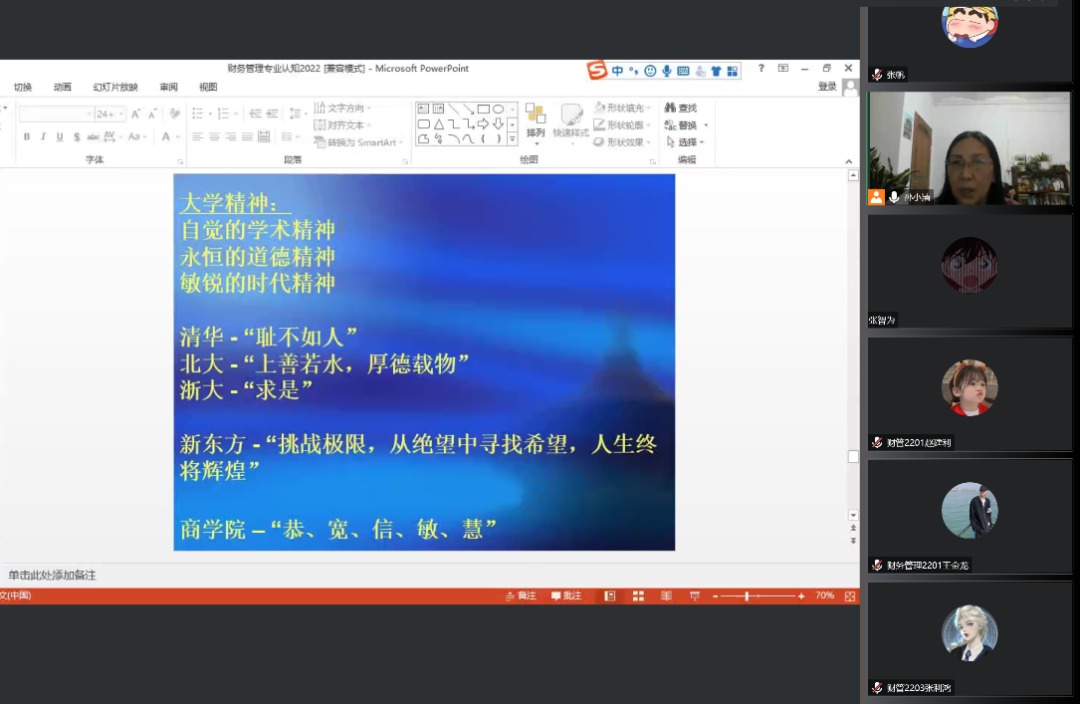Click the rectangle shape in the shapes gallery
The height and width of the screenshot is (704, 1080).
click(483, 109)
